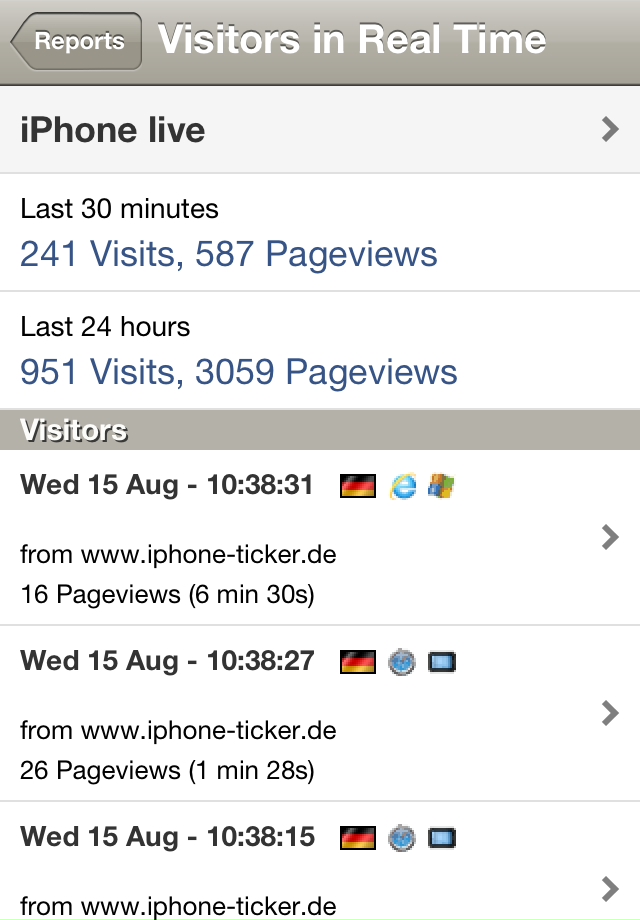Screen dimensions: 640x920
Task: Tap the 241 Visits, 587 Pageviews link
Action: 229,254
